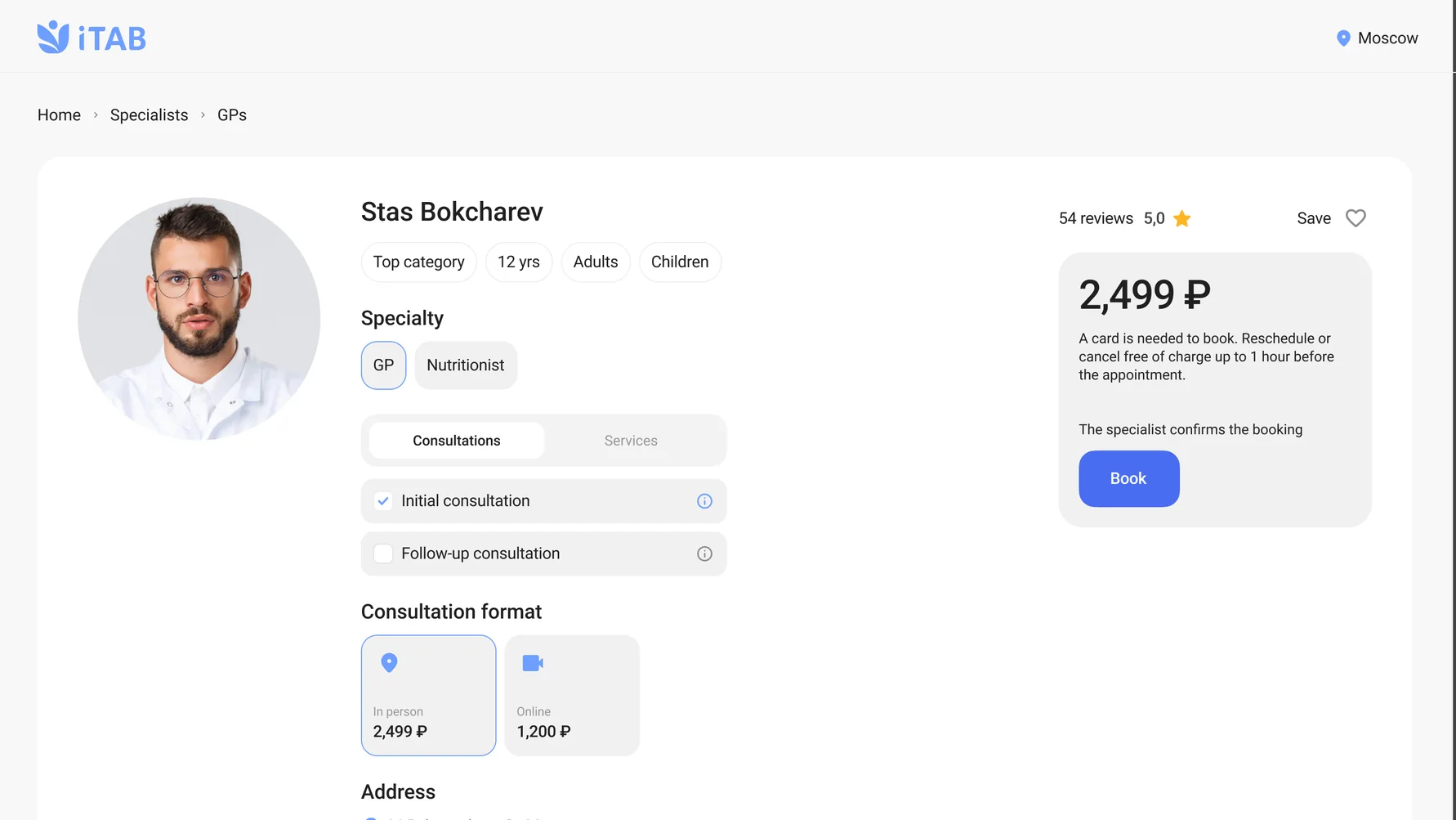Screen dimensions: 1456x820
Task: Open the Moscow city selector
Action: (x=1377, y=38)
